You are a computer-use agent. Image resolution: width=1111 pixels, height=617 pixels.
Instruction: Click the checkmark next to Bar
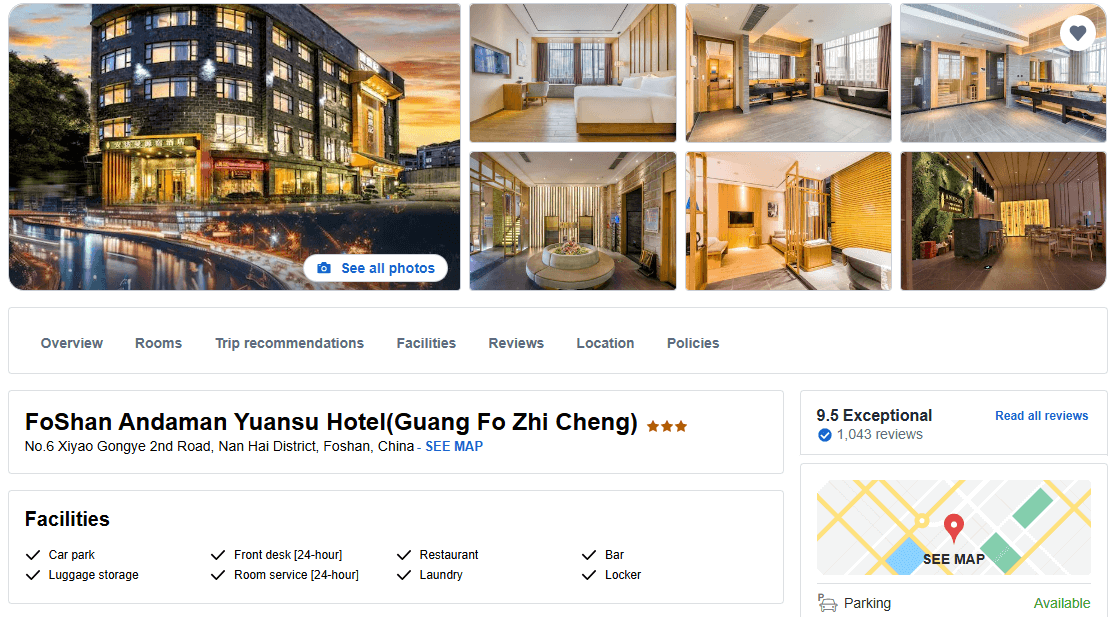589,555
